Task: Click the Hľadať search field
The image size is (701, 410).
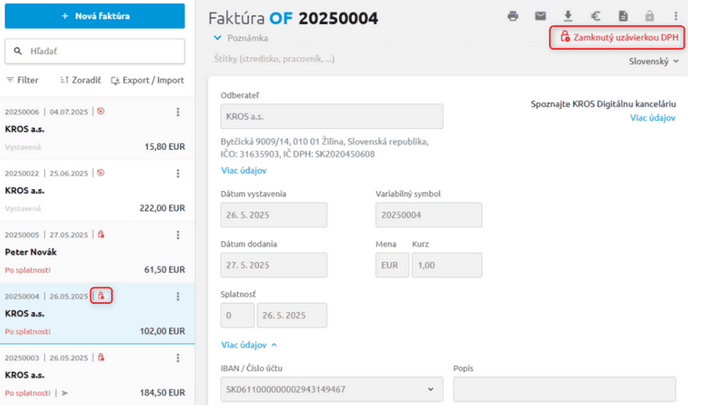Action: (95, 51)
